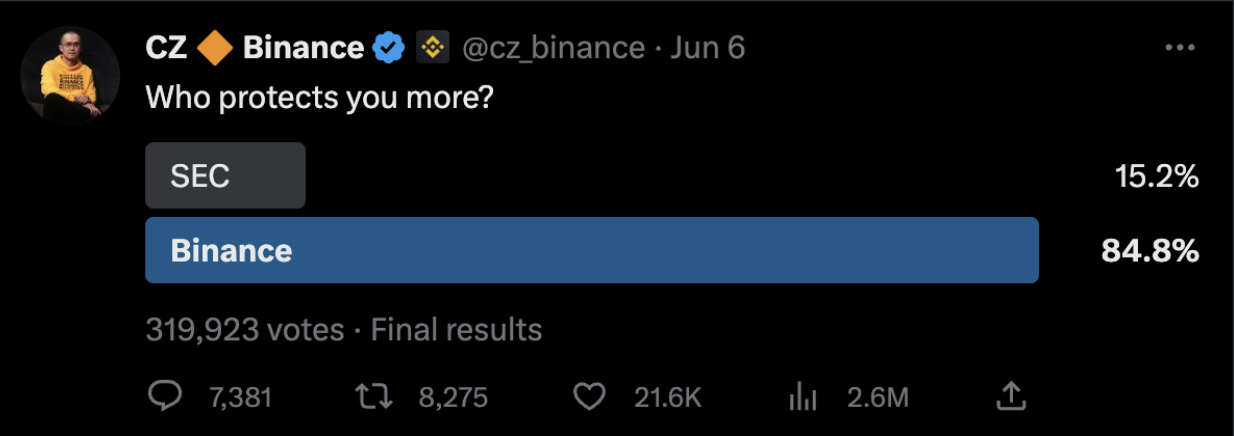Select the SEC poll option bar
Screen dimensions: 1234x436
coord(225,176)
